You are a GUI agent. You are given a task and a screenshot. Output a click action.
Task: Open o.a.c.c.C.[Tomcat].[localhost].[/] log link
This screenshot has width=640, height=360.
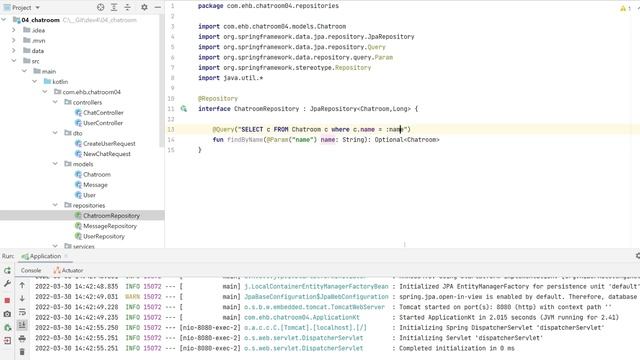[305, 327]
